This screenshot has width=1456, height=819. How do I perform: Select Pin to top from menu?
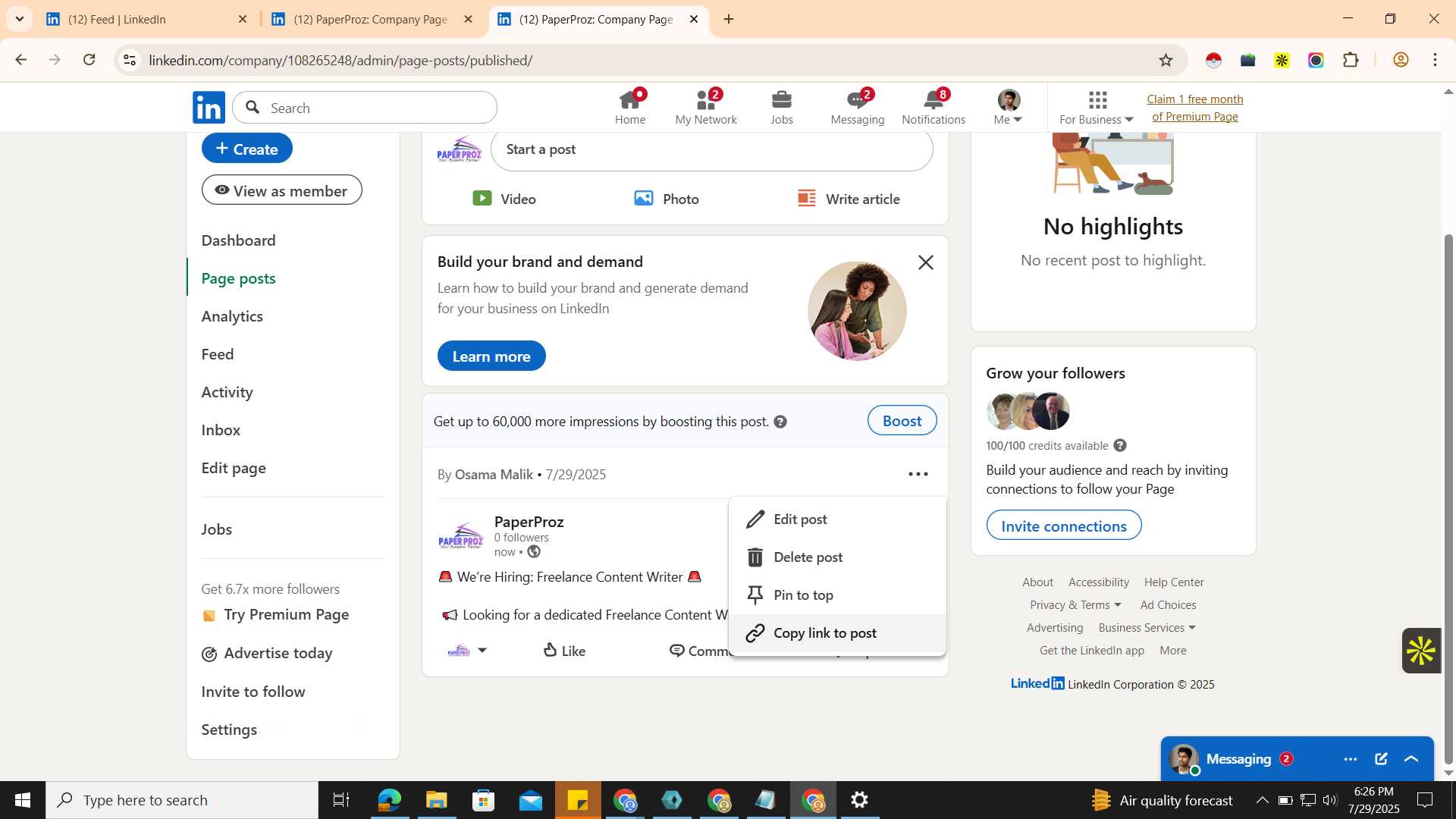[x=837, y=595]
